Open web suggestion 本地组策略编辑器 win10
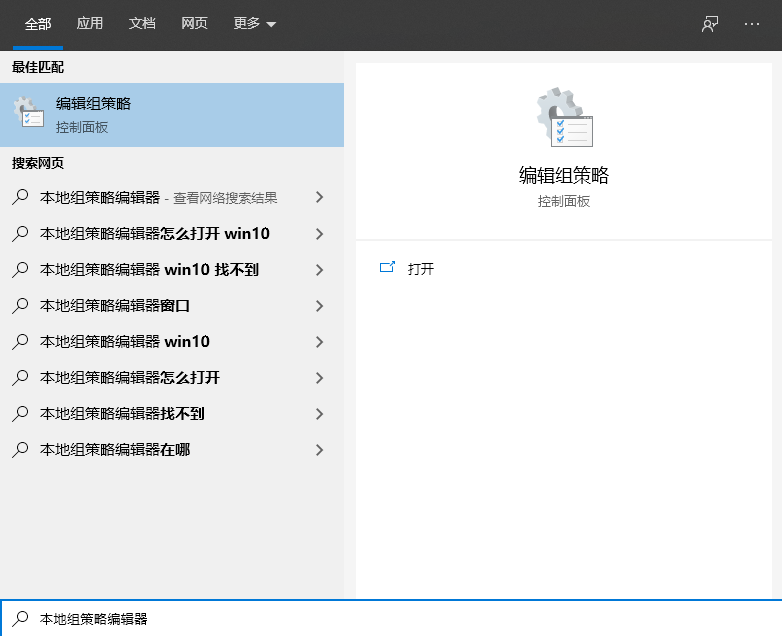 [x=125, y=342]
